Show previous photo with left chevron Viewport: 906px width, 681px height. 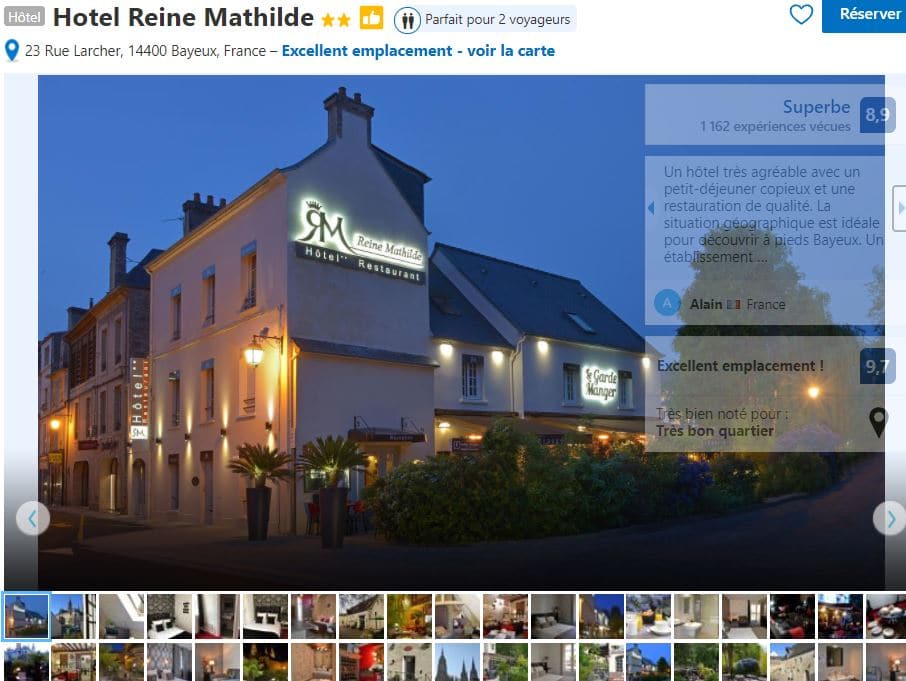32,519
